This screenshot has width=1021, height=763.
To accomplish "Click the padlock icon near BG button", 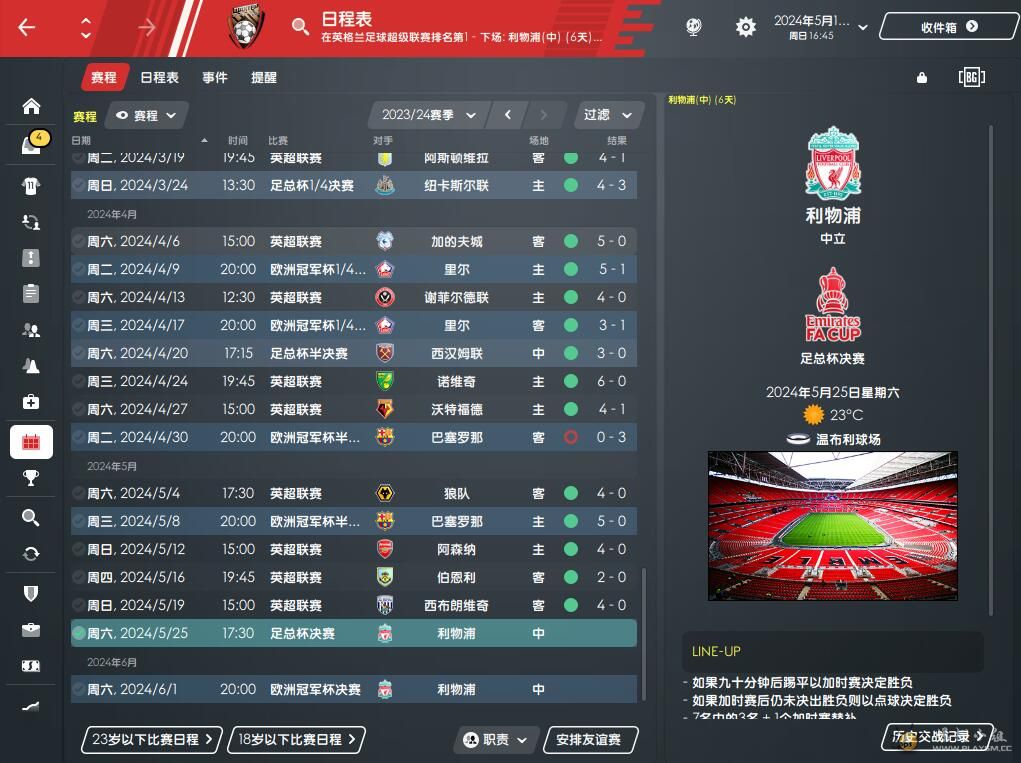I will click(x=921, y=78).
